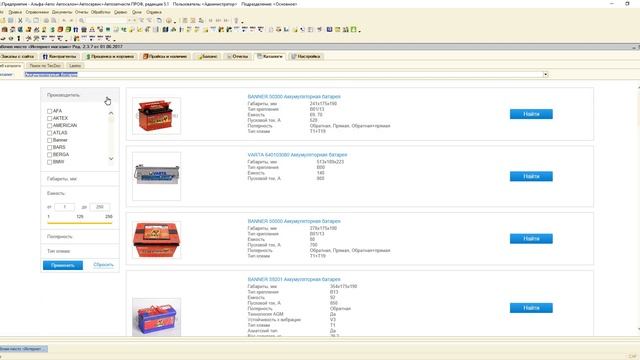The width and height of the screenshot is (640, 360).
Task: Collapse the Производитель filter section
Action: click(x=80, y=95)
